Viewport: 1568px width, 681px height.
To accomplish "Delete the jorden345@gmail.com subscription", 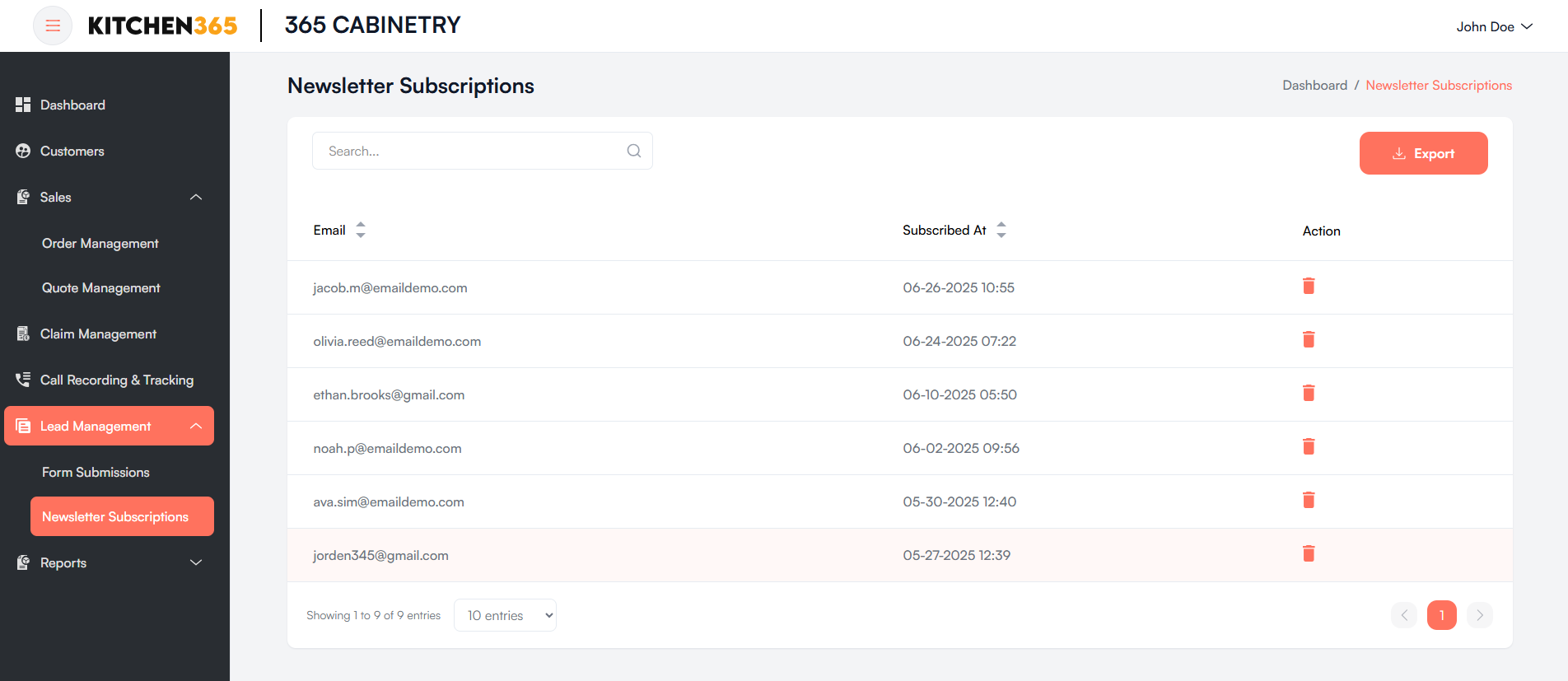I will [1309, 553].
